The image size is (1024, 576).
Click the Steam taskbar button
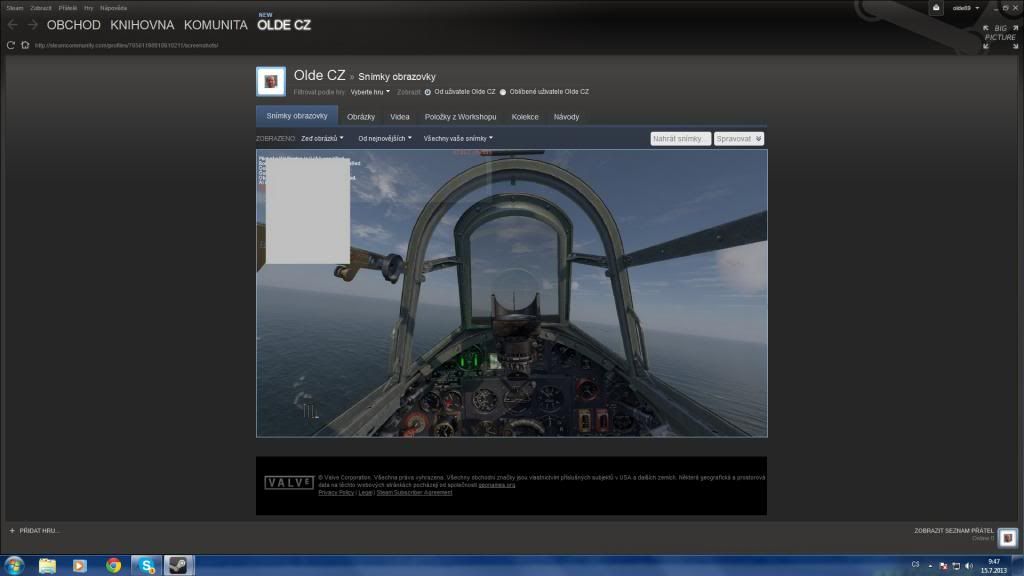pyautogui.click(x=178, y=566)
